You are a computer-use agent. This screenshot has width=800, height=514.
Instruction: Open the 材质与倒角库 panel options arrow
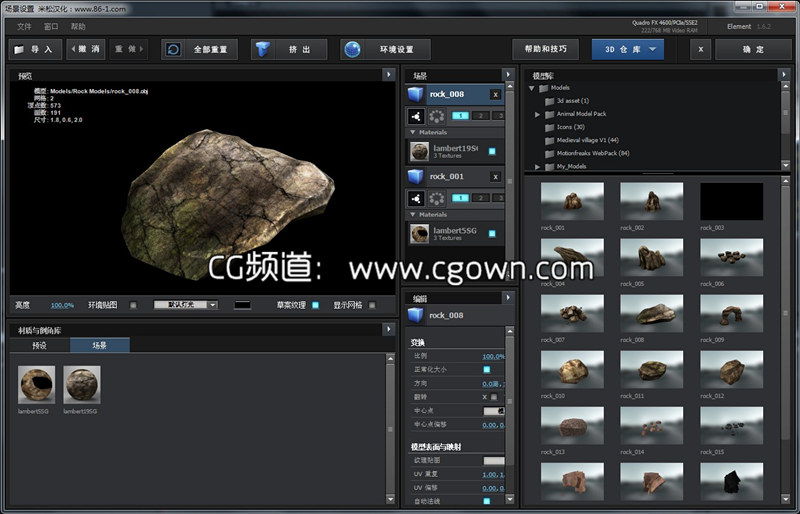pos(389,329)
